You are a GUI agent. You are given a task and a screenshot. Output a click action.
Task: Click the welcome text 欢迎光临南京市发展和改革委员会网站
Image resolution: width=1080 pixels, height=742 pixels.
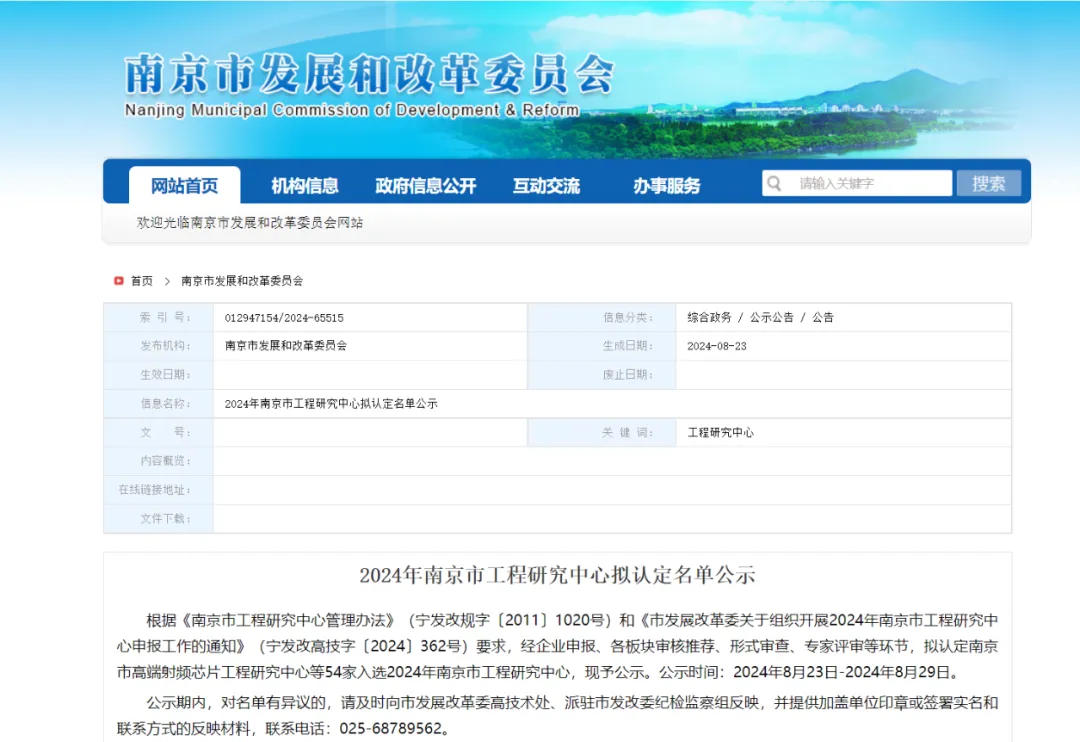(250, 223)
